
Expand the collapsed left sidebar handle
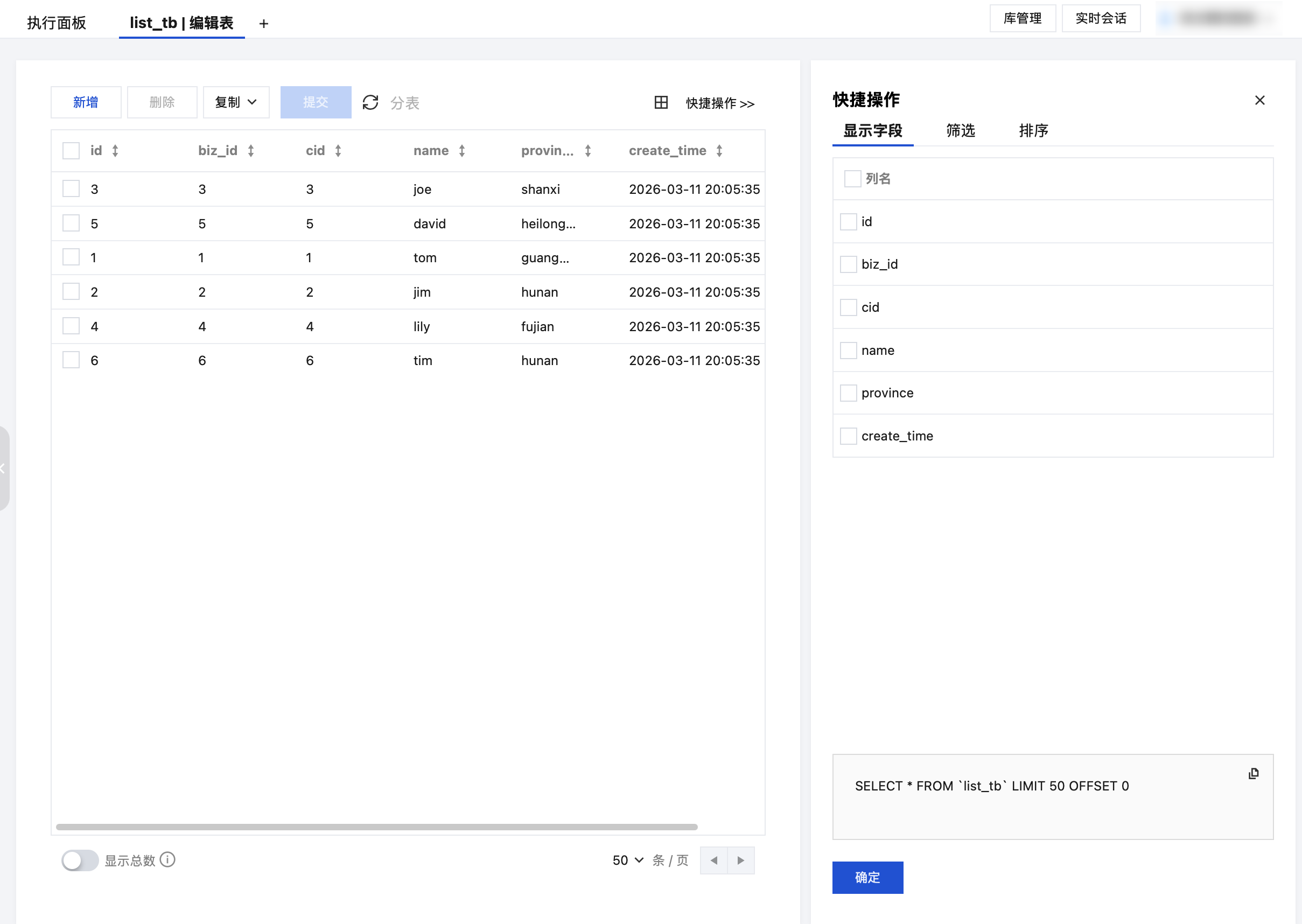4,468
